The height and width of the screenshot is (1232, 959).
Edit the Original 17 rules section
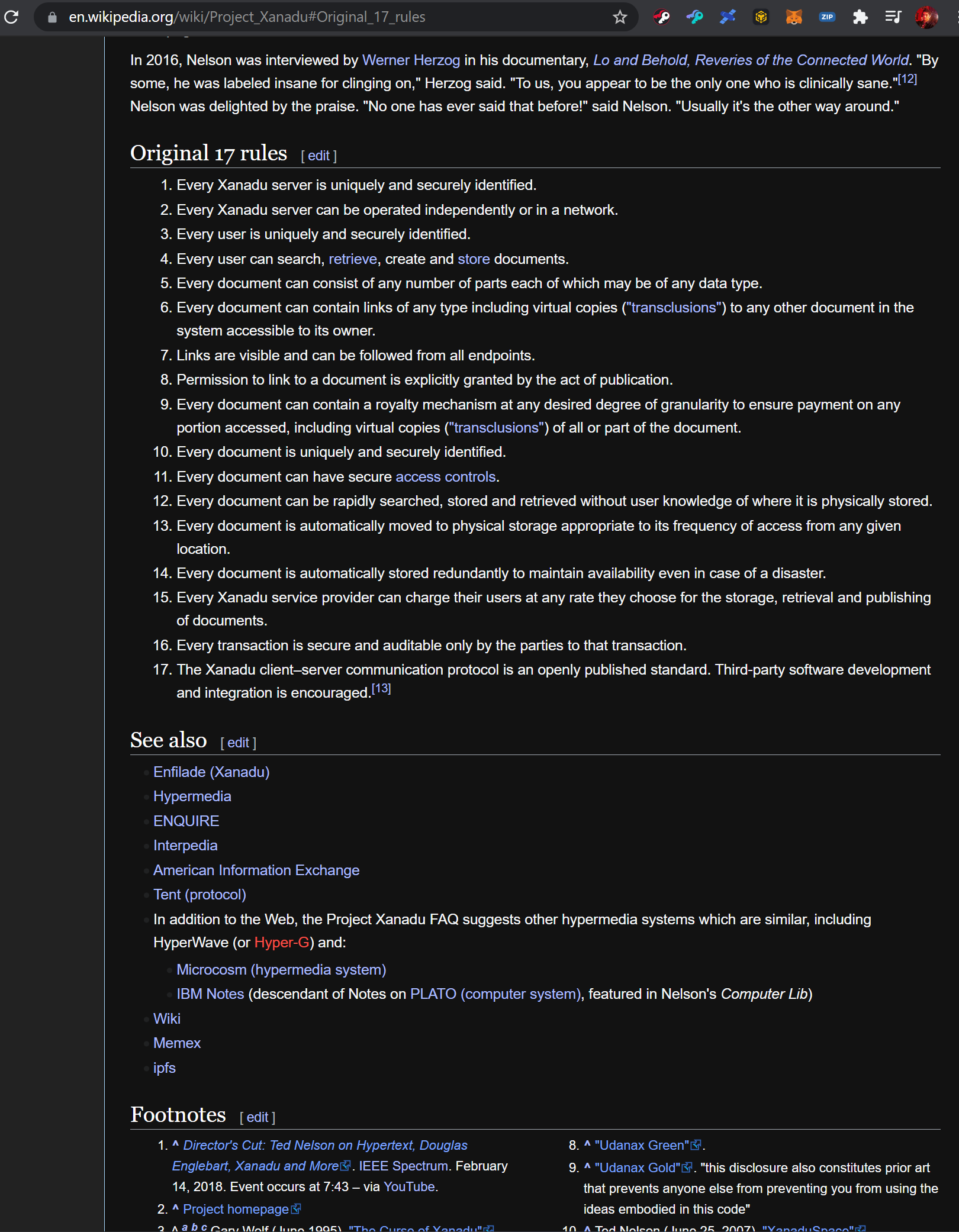pyautogui.click(x=318, y=156)
